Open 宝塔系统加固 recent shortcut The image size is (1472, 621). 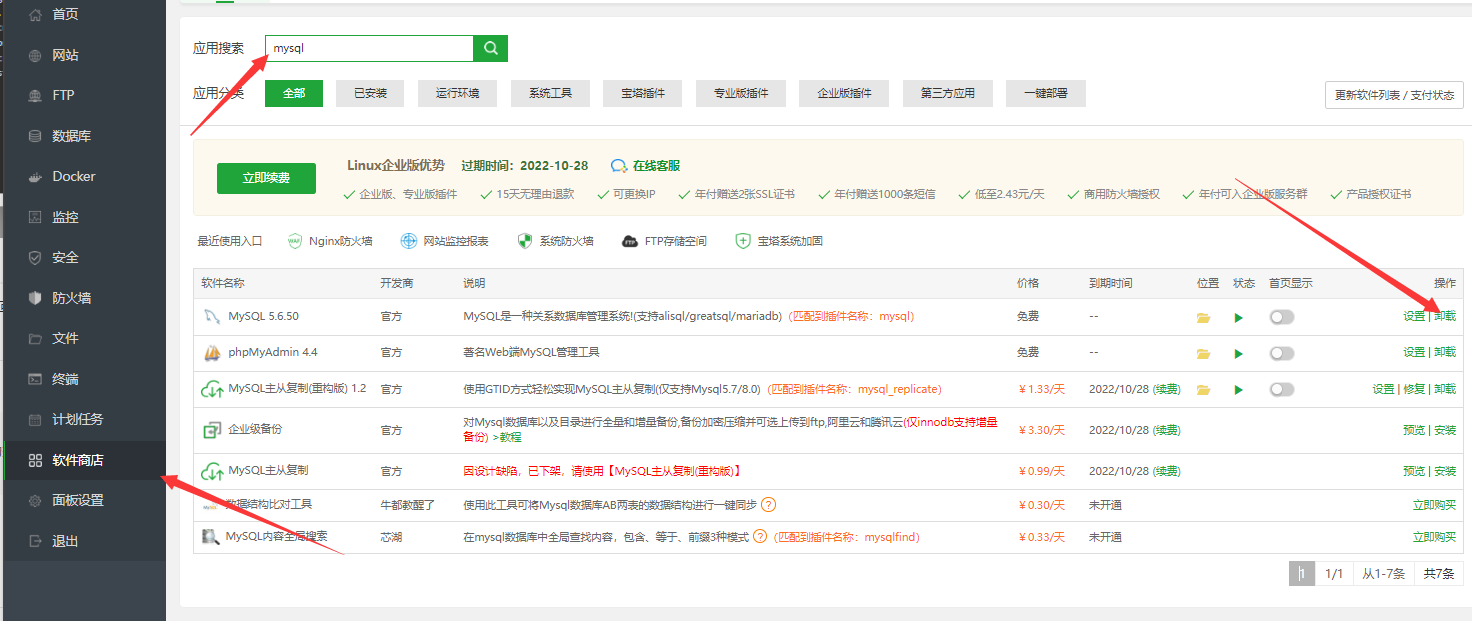(x=779, y=241)
